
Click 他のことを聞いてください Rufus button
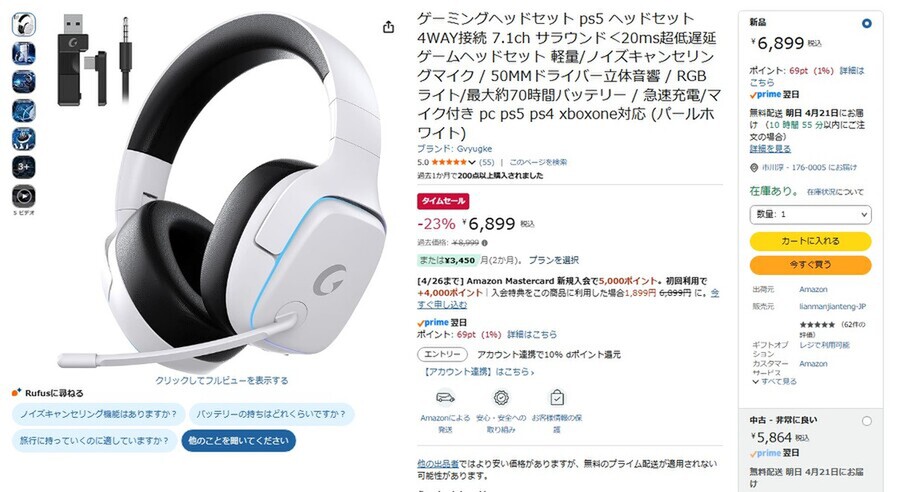click(239, 441)
